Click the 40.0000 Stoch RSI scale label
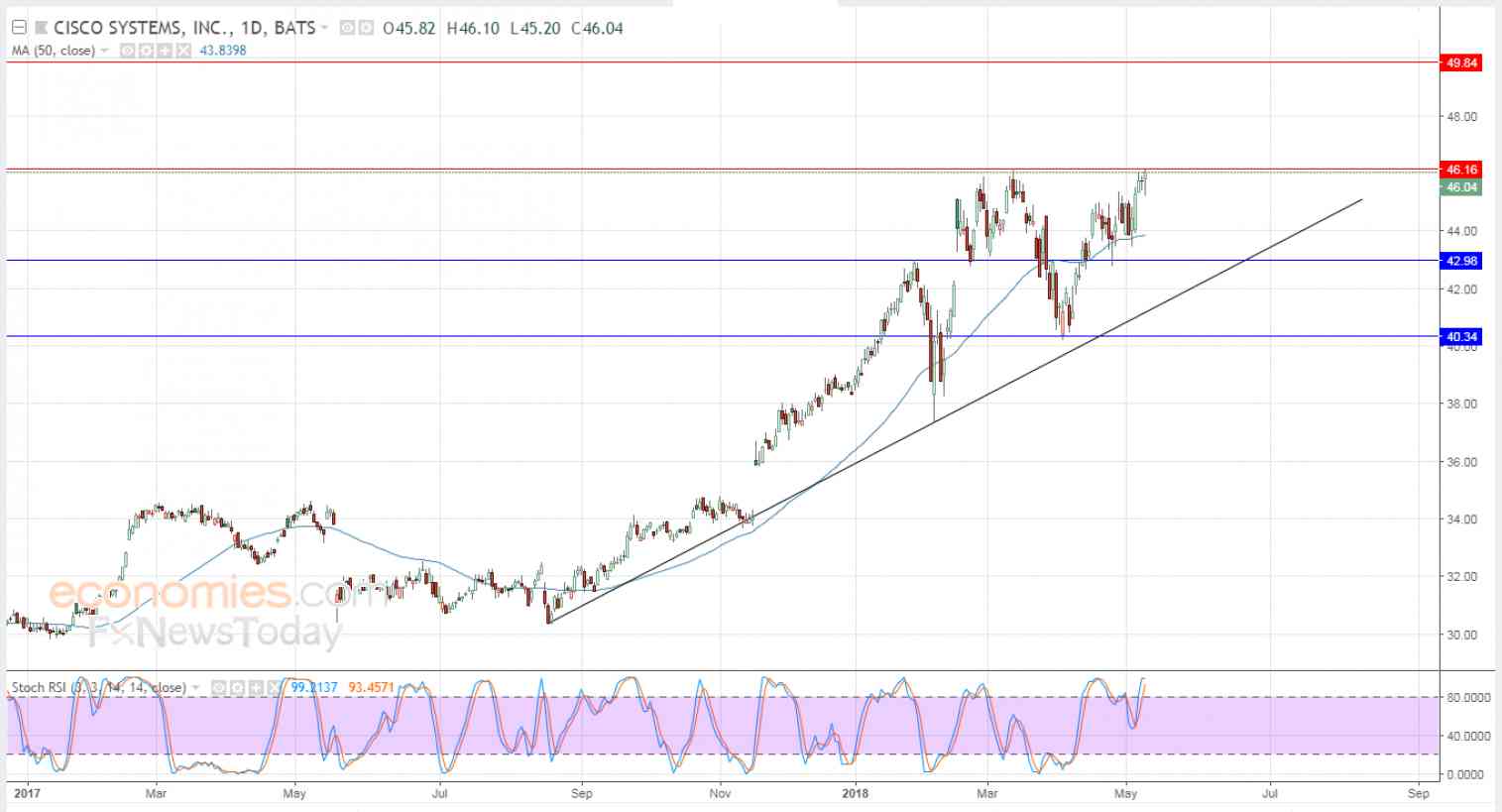The height and width of the screenshot is (812, 1502). (x=1469, y=737)
